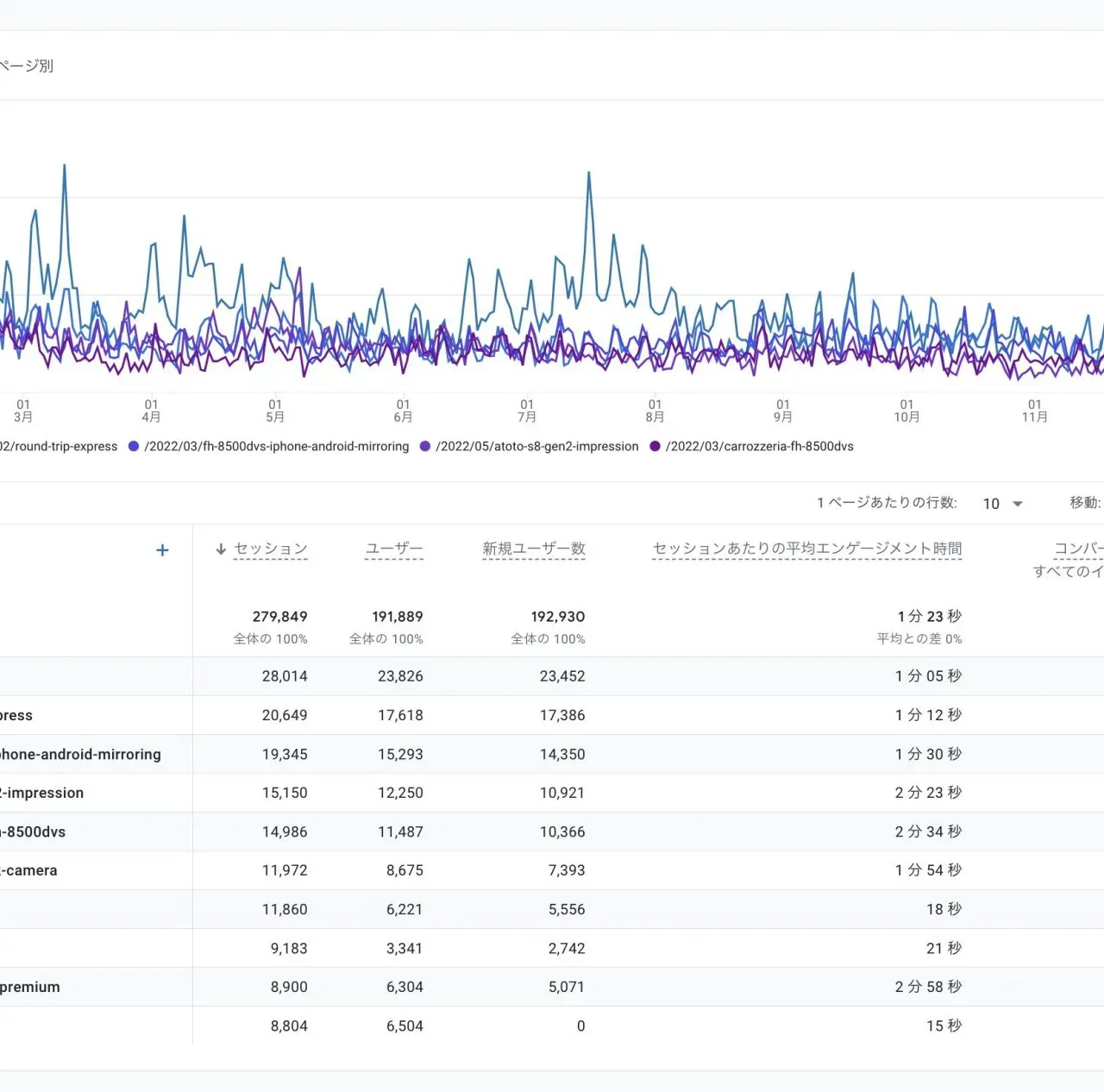Click the users cell 12,250
1104x1092 pixels.
coord(400,793)
